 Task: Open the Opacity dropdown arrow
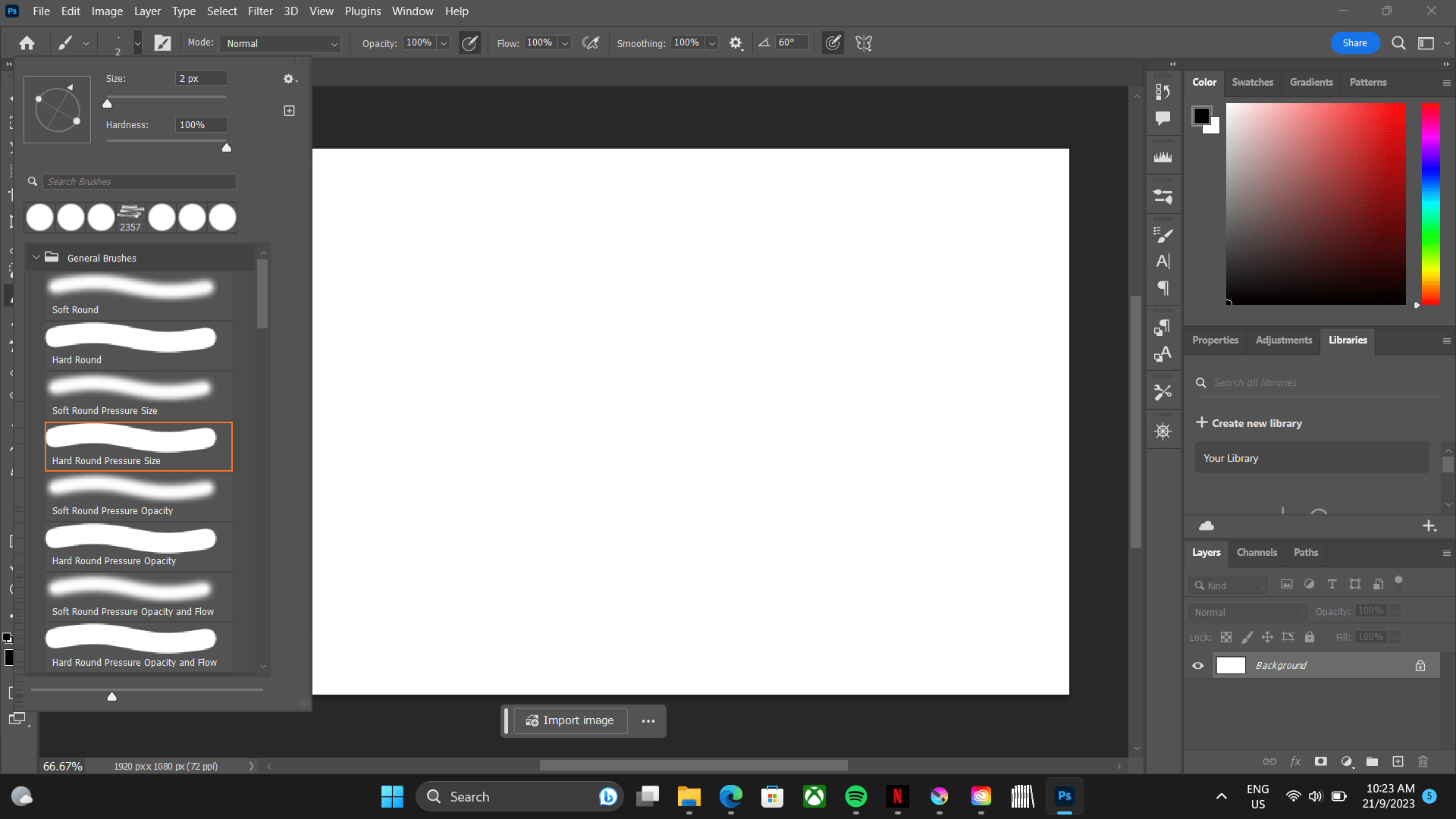pos(443,42)
